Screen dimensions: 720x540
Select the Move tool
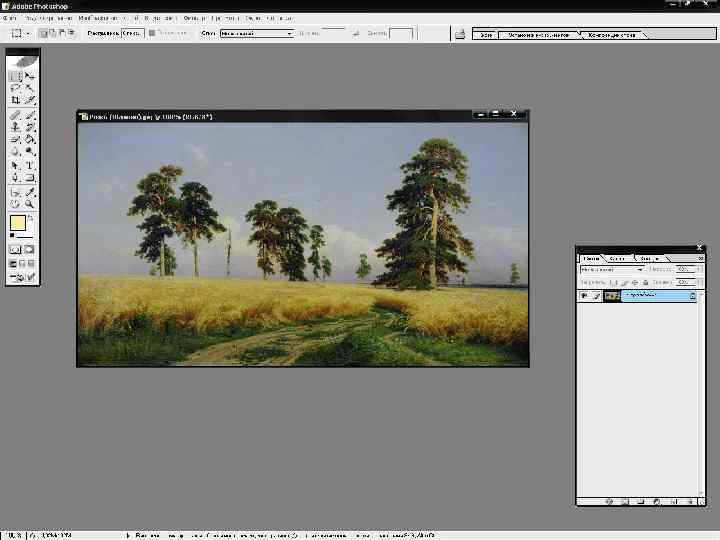[30, 76]
